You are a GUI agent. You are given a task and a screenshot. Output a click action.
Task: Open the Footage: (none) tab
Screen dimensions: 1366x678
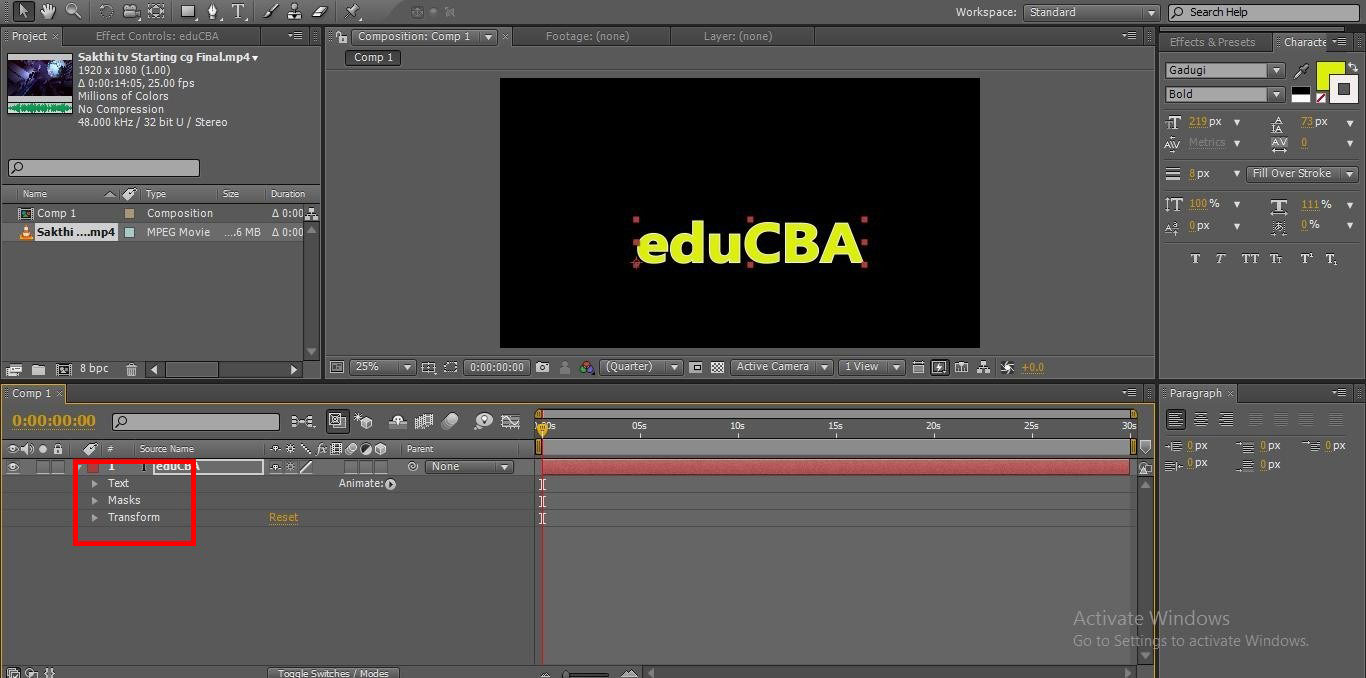point(587,36)
